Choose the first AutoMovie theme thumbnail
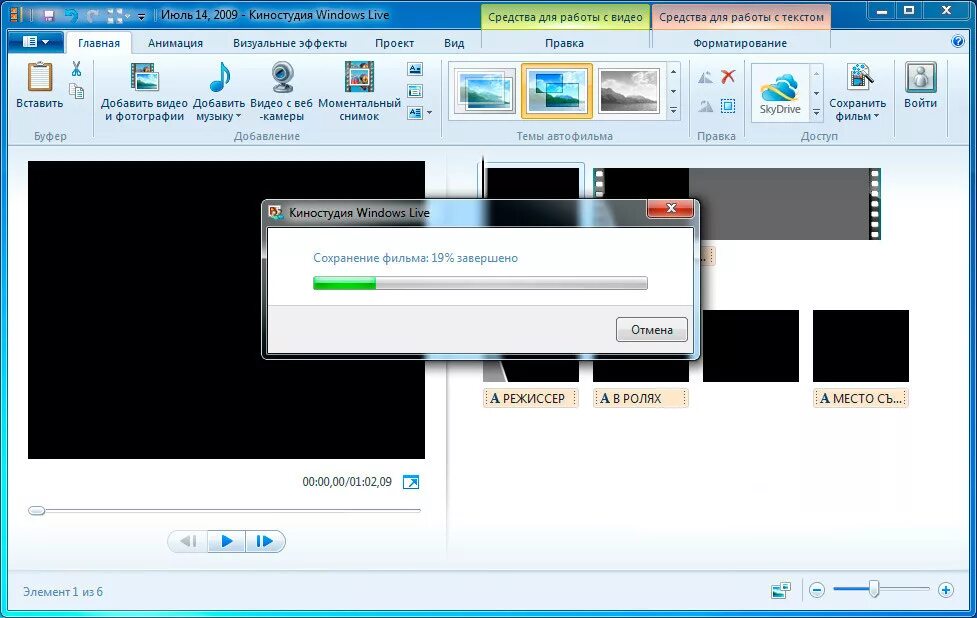 (485, 91)
